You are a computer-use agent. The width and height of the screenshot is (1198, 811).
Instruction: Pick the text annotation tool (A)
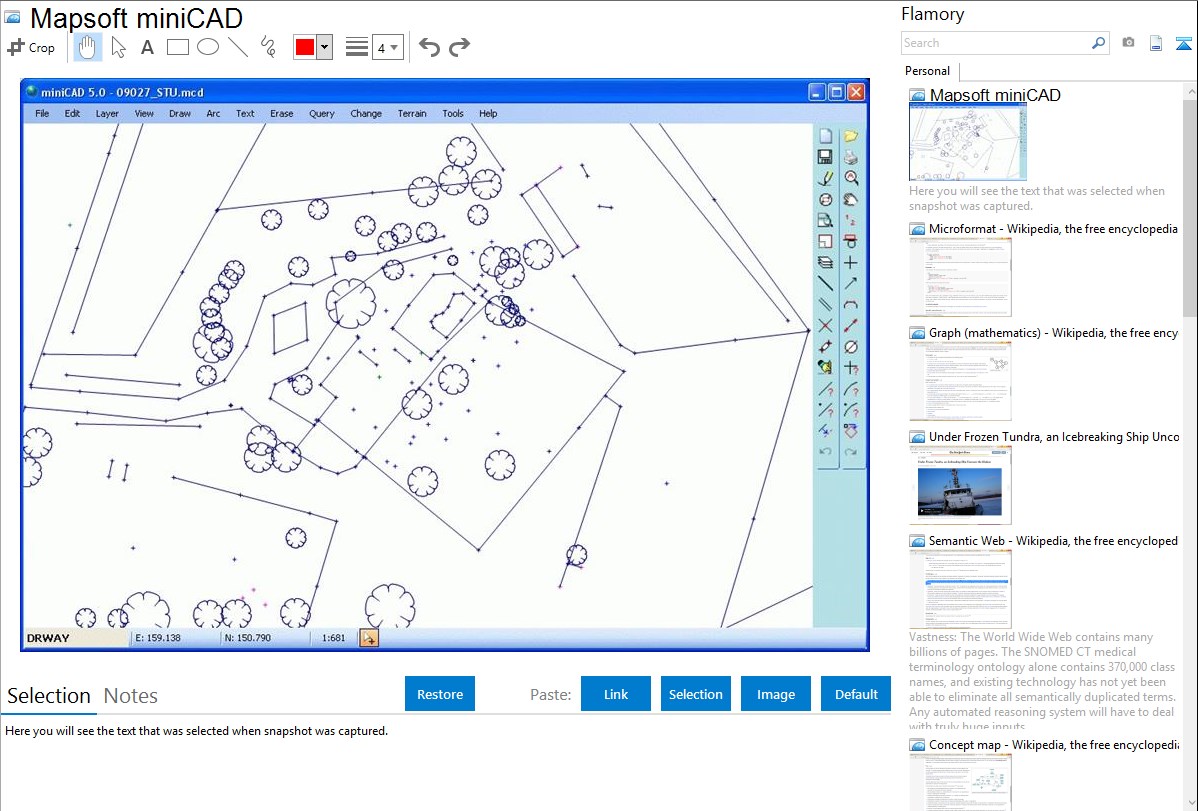147,47
